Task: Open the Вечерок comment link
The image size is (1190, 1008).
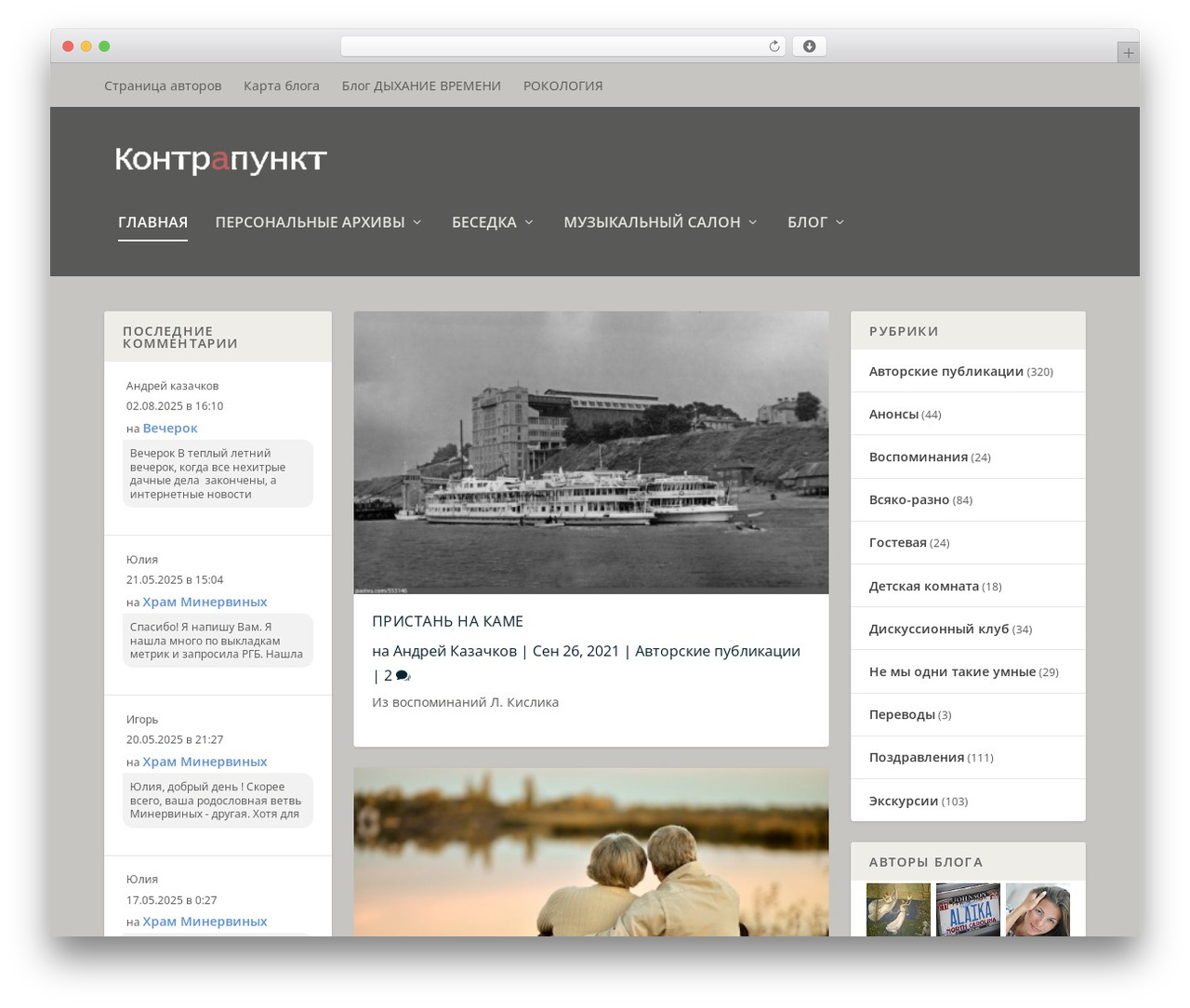Action: pos(170,428)
